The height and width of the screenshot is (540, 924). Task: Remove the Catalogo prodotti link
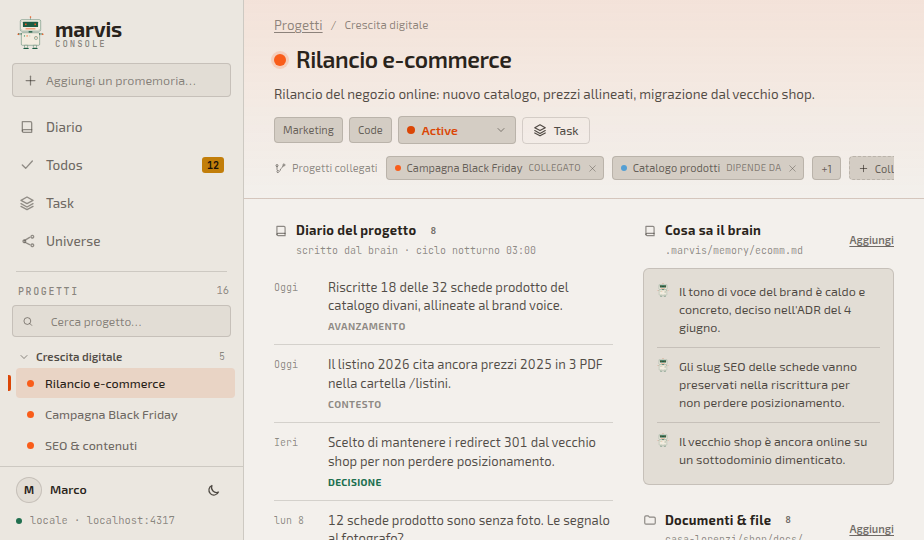(x=793, y=169)
